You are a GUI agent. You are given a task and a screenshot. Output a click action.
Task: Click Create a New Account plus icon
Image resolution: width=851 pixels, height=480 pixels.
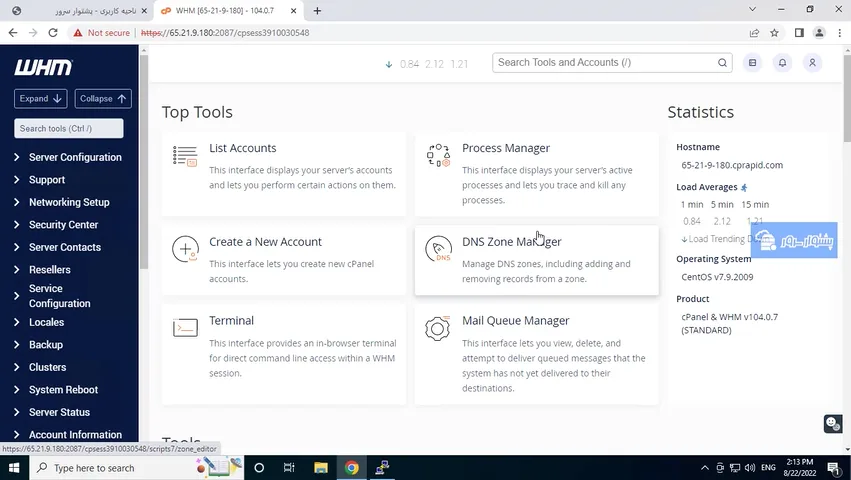185,249
